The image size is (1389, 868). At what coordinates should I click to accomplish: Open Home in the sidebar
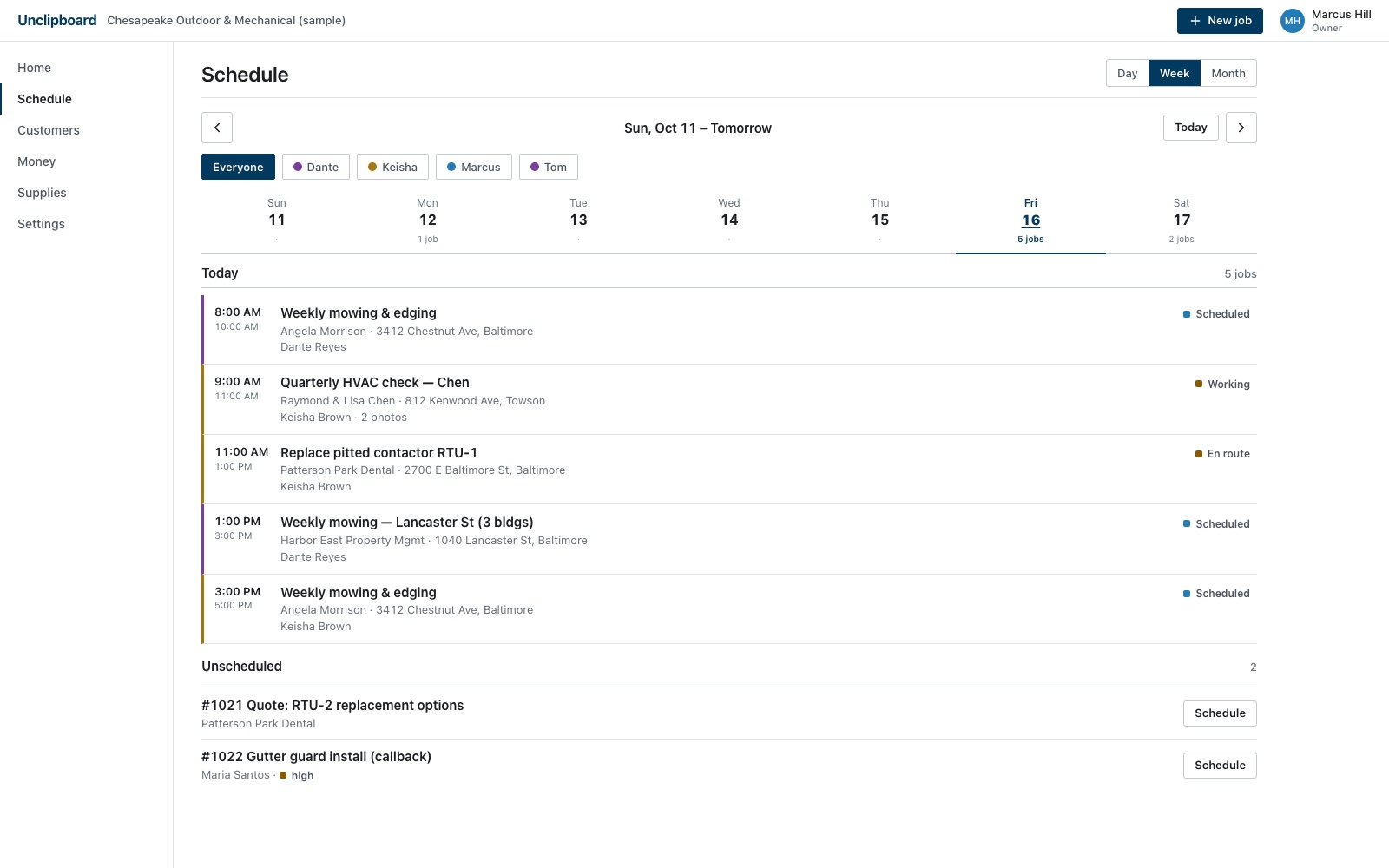(87, 68)
